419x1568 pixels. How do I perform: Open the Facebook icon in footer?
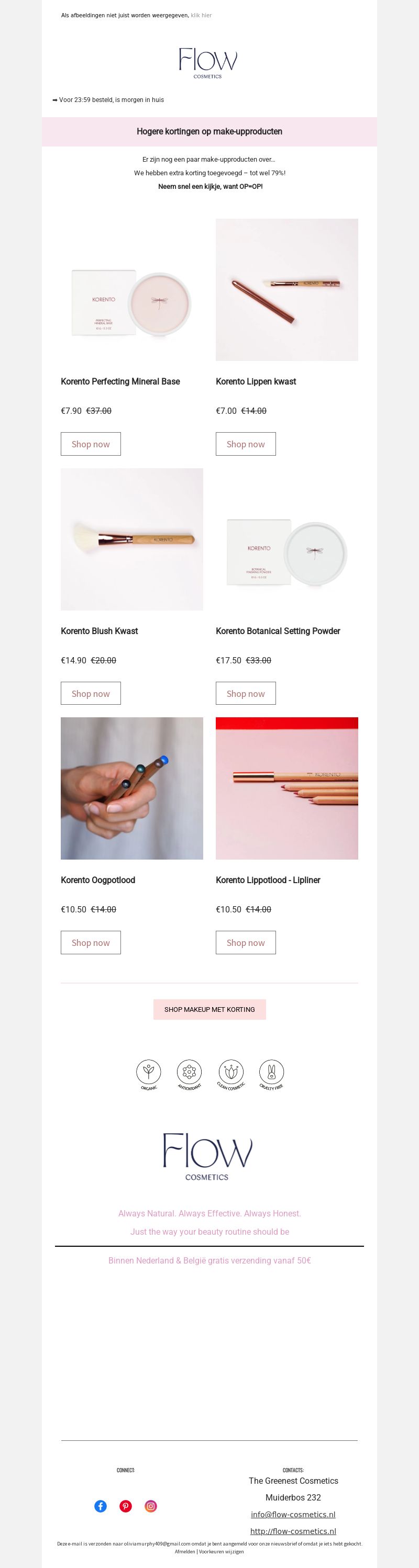pyautogui.click(x=101, y=1506)
